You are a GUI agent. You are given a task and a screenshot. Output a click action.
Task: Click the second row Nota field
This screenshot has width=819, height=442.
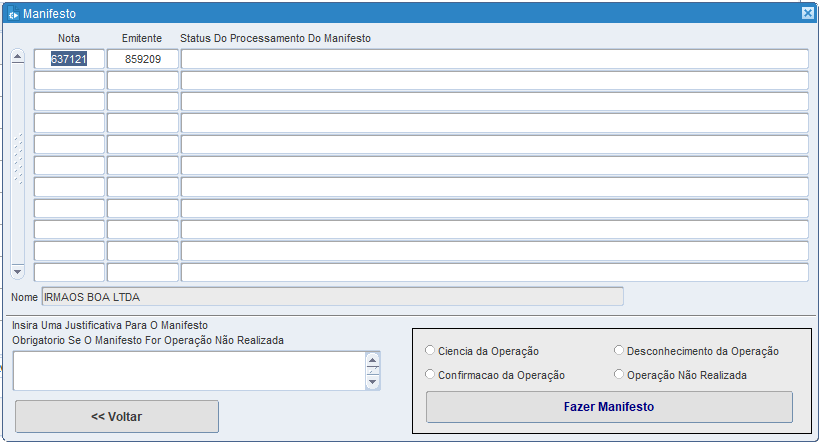point(69,80)
